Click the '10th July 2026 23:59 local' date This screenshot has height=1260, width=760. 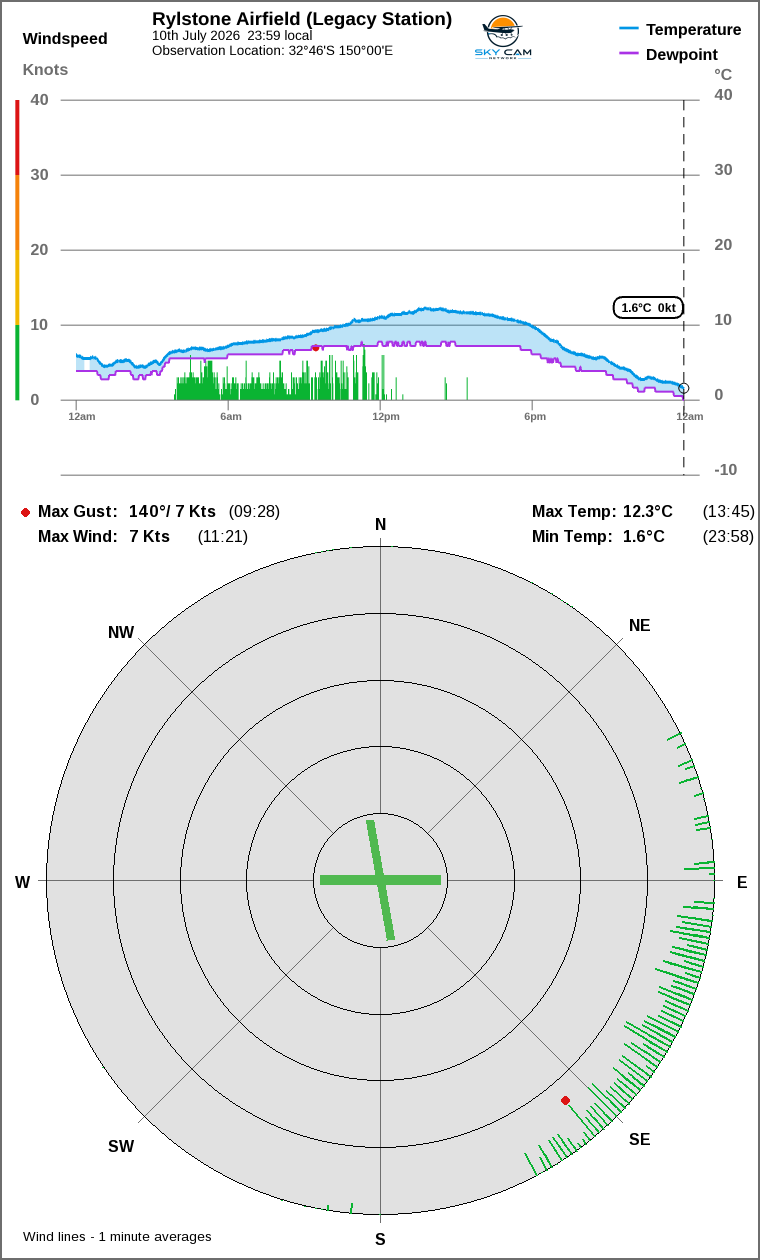click(232, 35)
